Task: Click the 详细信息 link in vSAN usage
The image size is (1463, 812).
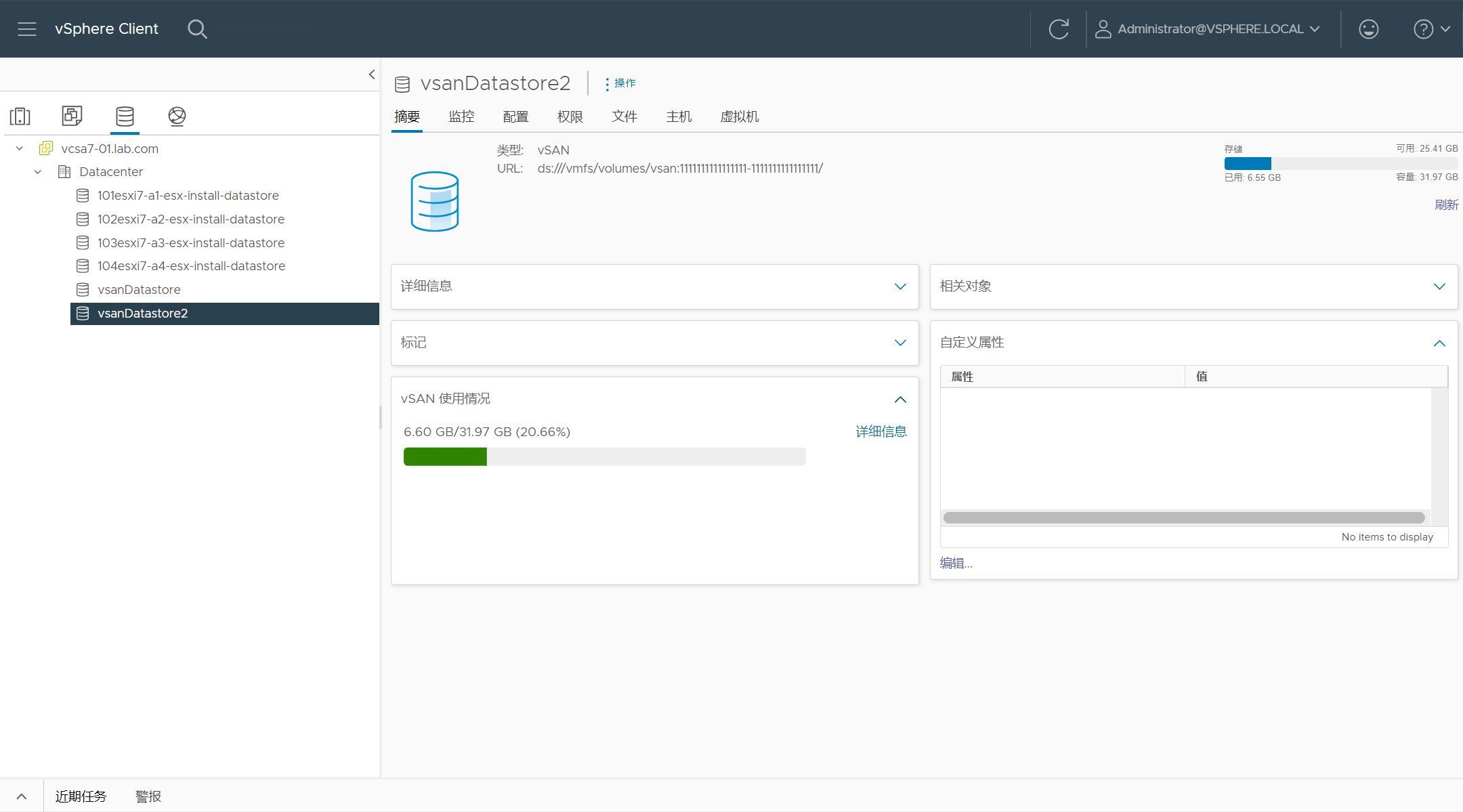Action: click(879, 431)
